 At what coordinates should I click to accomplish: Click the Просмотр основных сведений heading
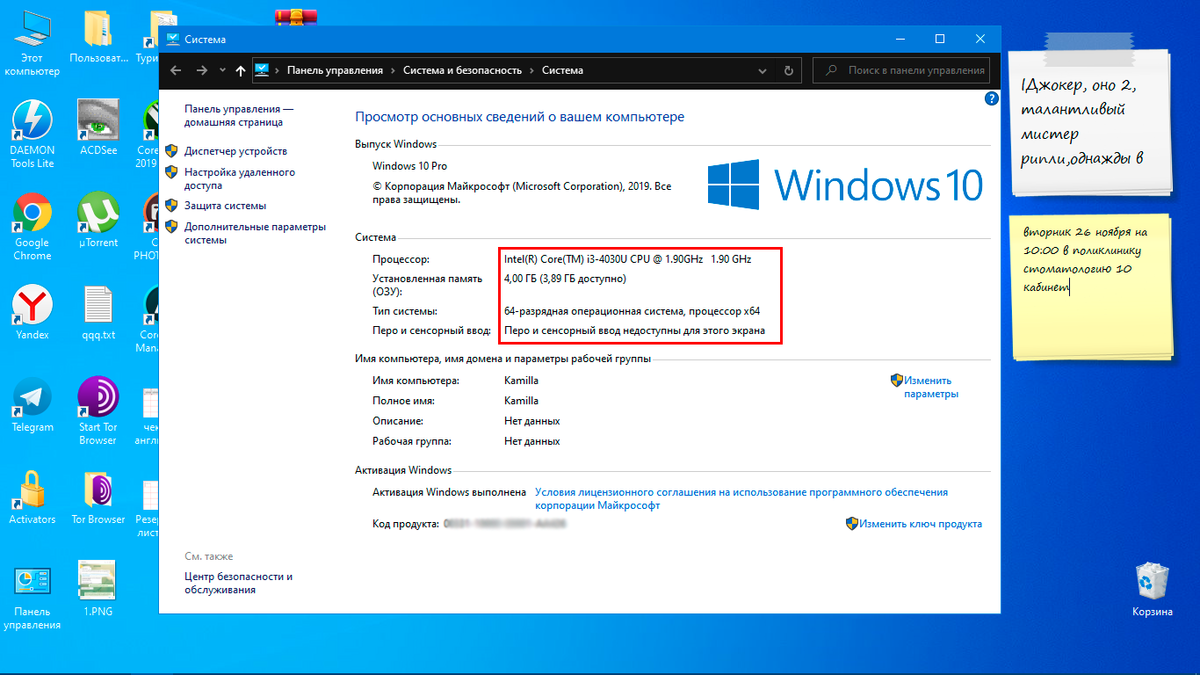(x=520, y=117)
